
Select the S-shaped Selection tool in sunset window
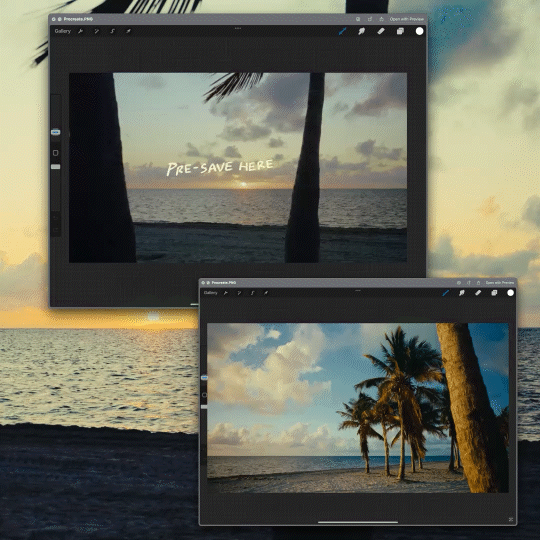[x=112, y=31]
